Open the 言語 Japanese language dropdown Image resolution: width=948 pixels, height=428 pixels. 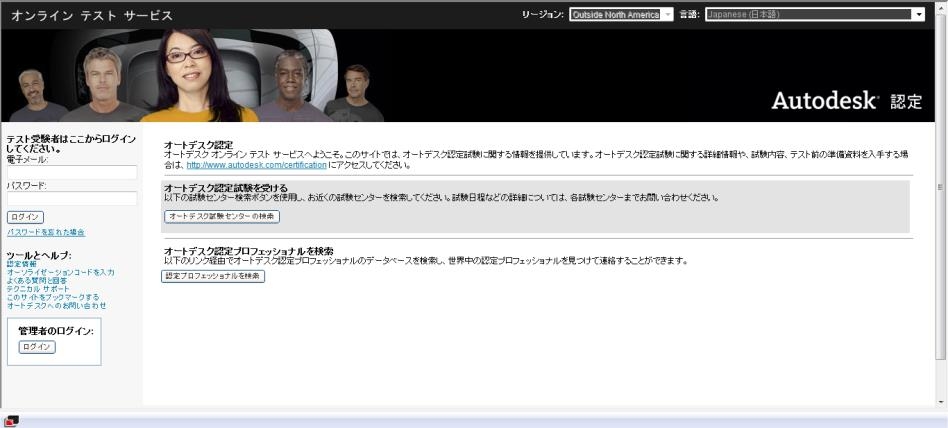[815, 15]
